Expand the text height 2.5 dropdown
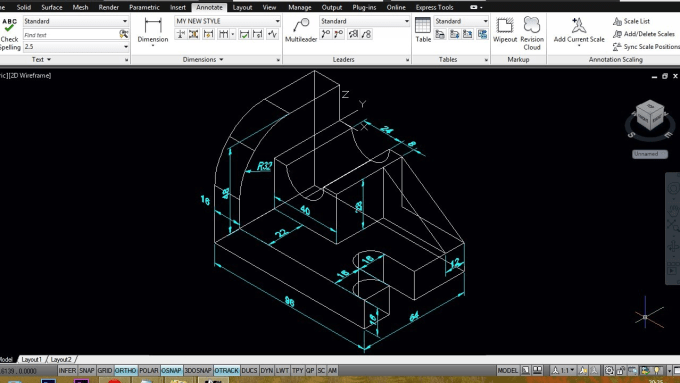The image size is (680, 383). coord(76,46)
